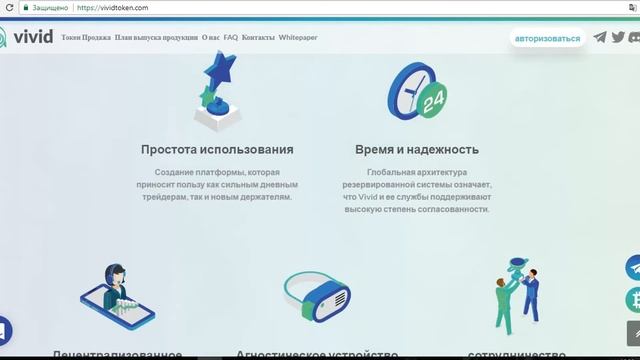The image size is (640, 360).
Task: Click the авторизоваться login button
Action: (x=547, y=38)
